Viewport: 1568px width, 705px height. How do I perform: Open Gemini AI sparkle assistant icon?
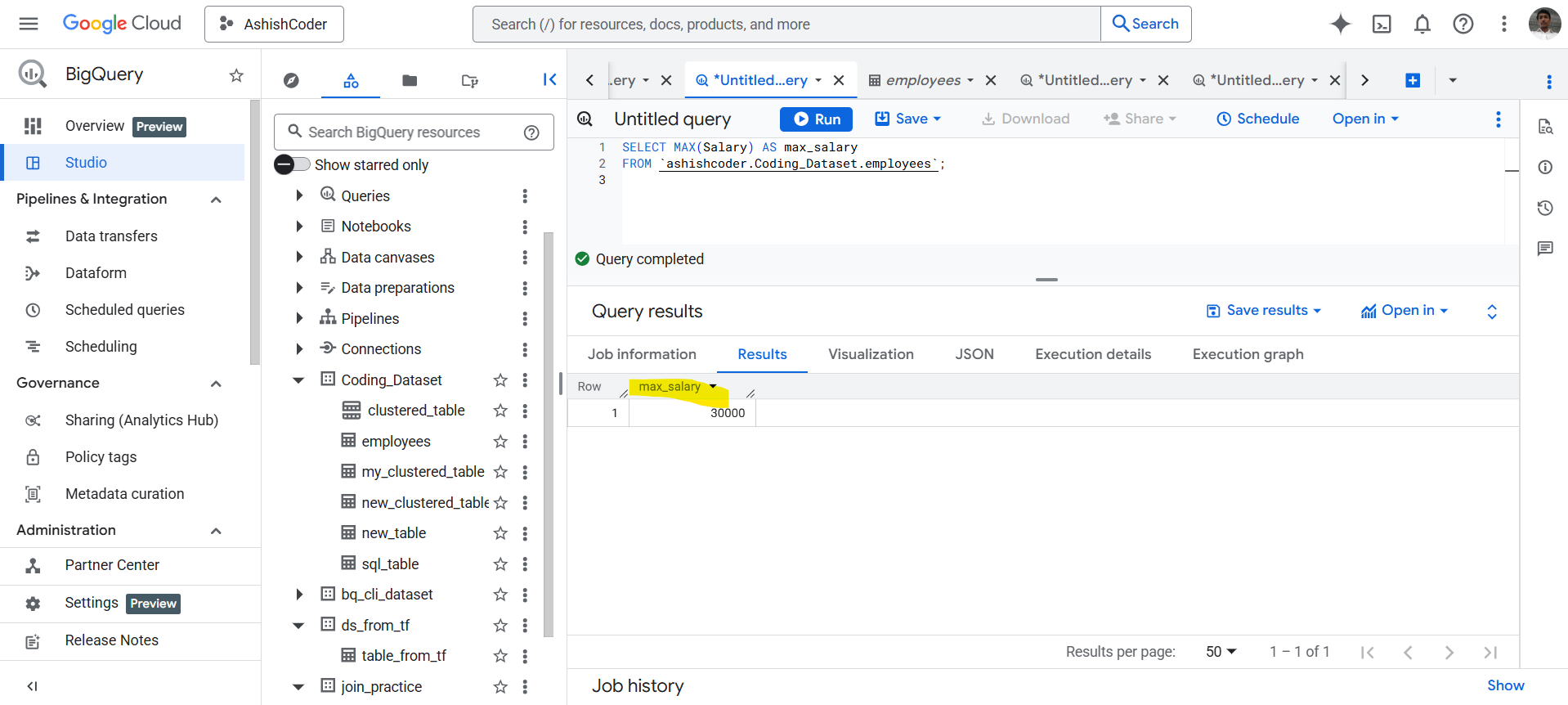click(x=1341, y=24)
